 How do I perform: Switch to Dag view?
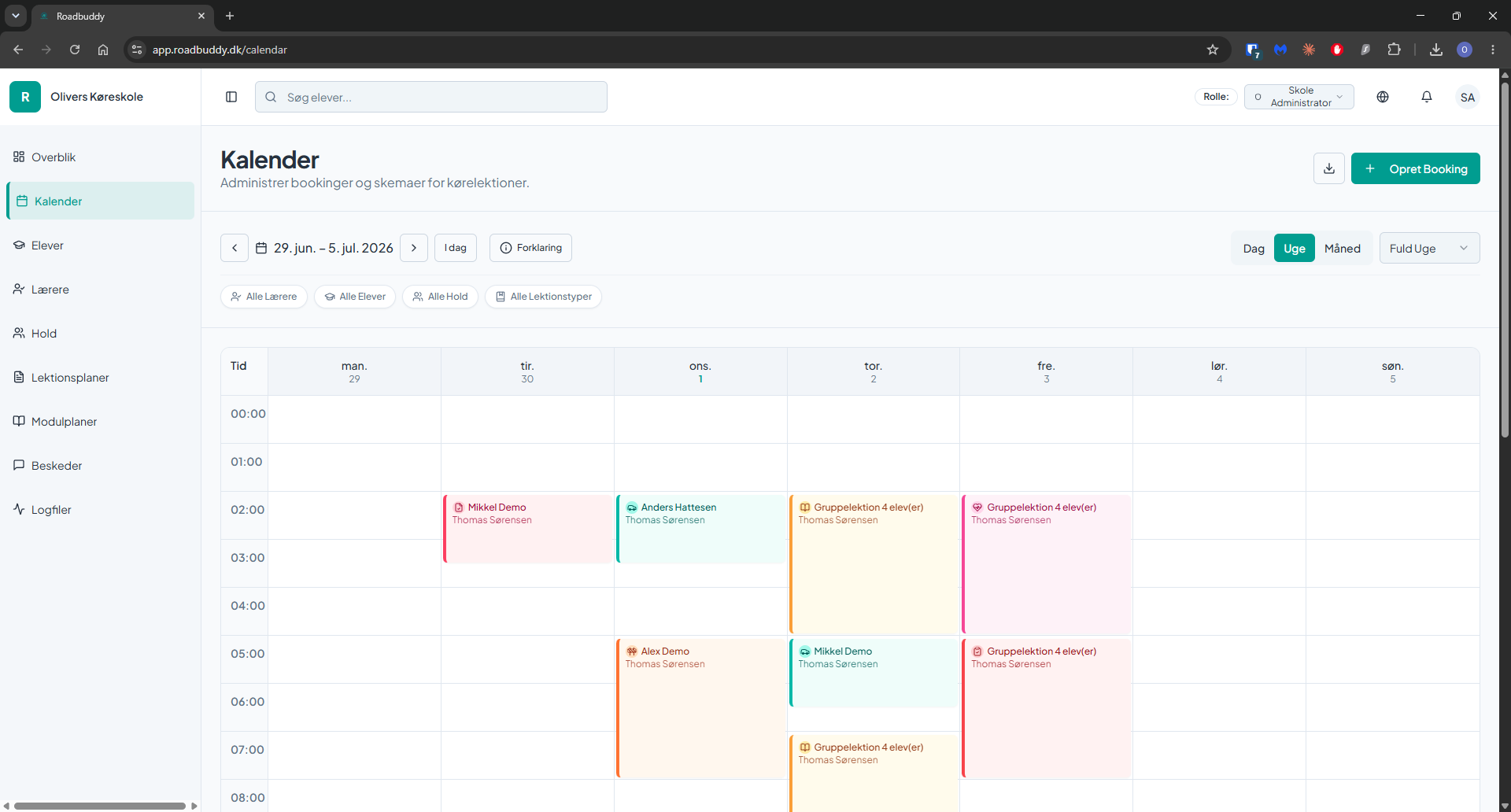[1254, 248]
